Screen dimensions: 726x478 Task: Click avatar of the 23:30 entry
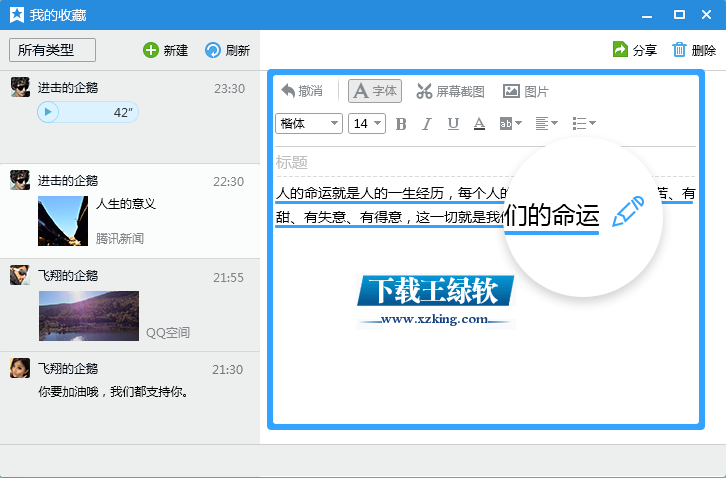point(20,87)
